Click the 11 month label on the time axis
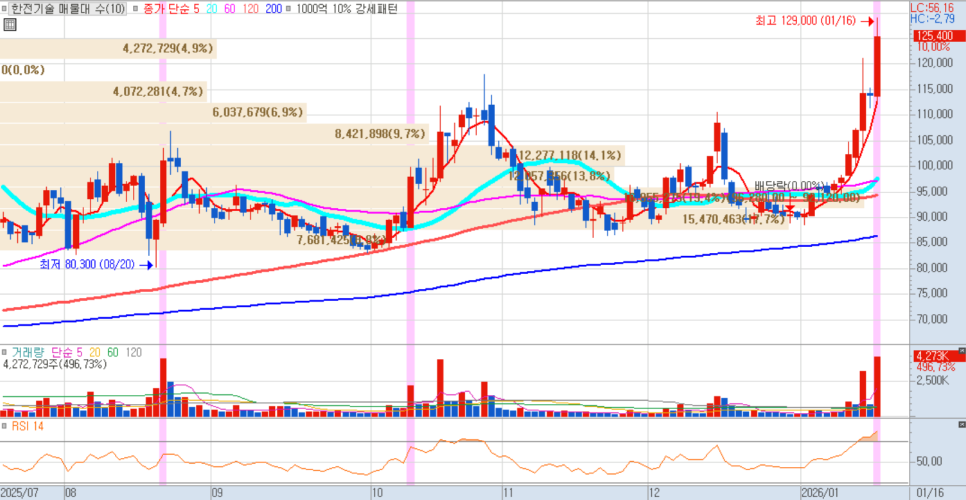Viewport: 966px width, 500px height. point(509,493)
